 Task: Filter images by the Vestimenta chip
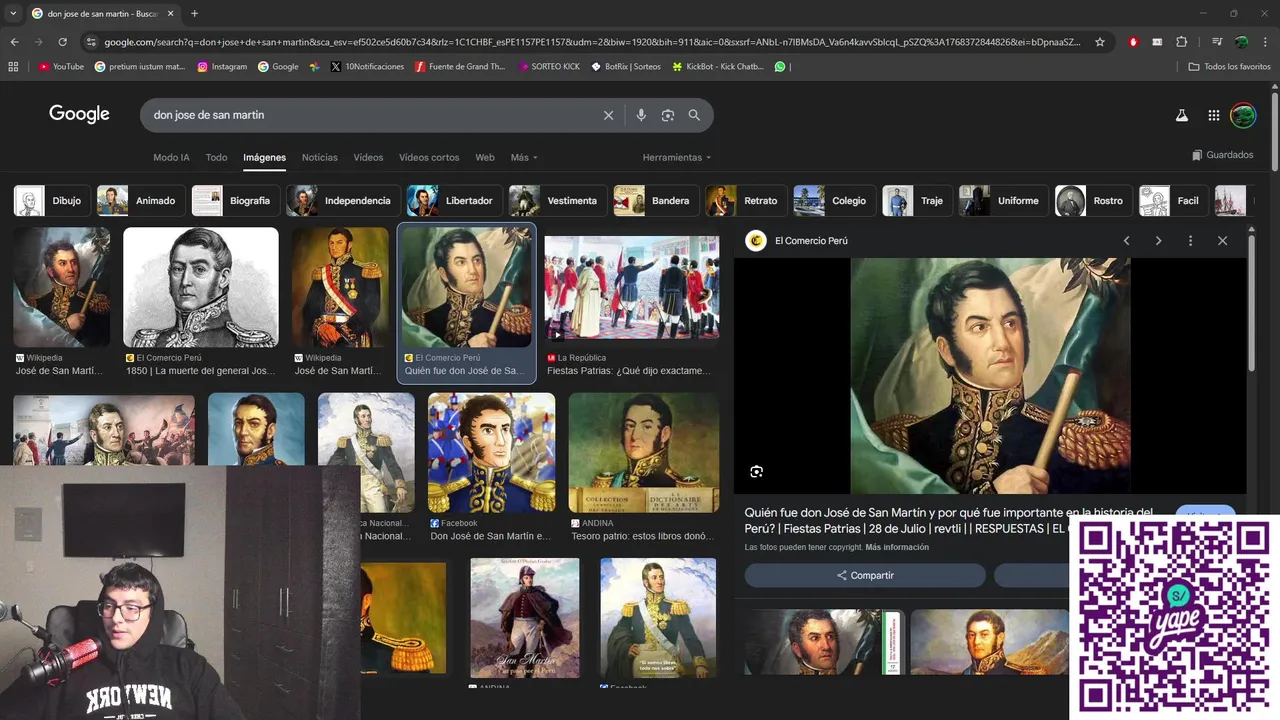coord(558,200)
